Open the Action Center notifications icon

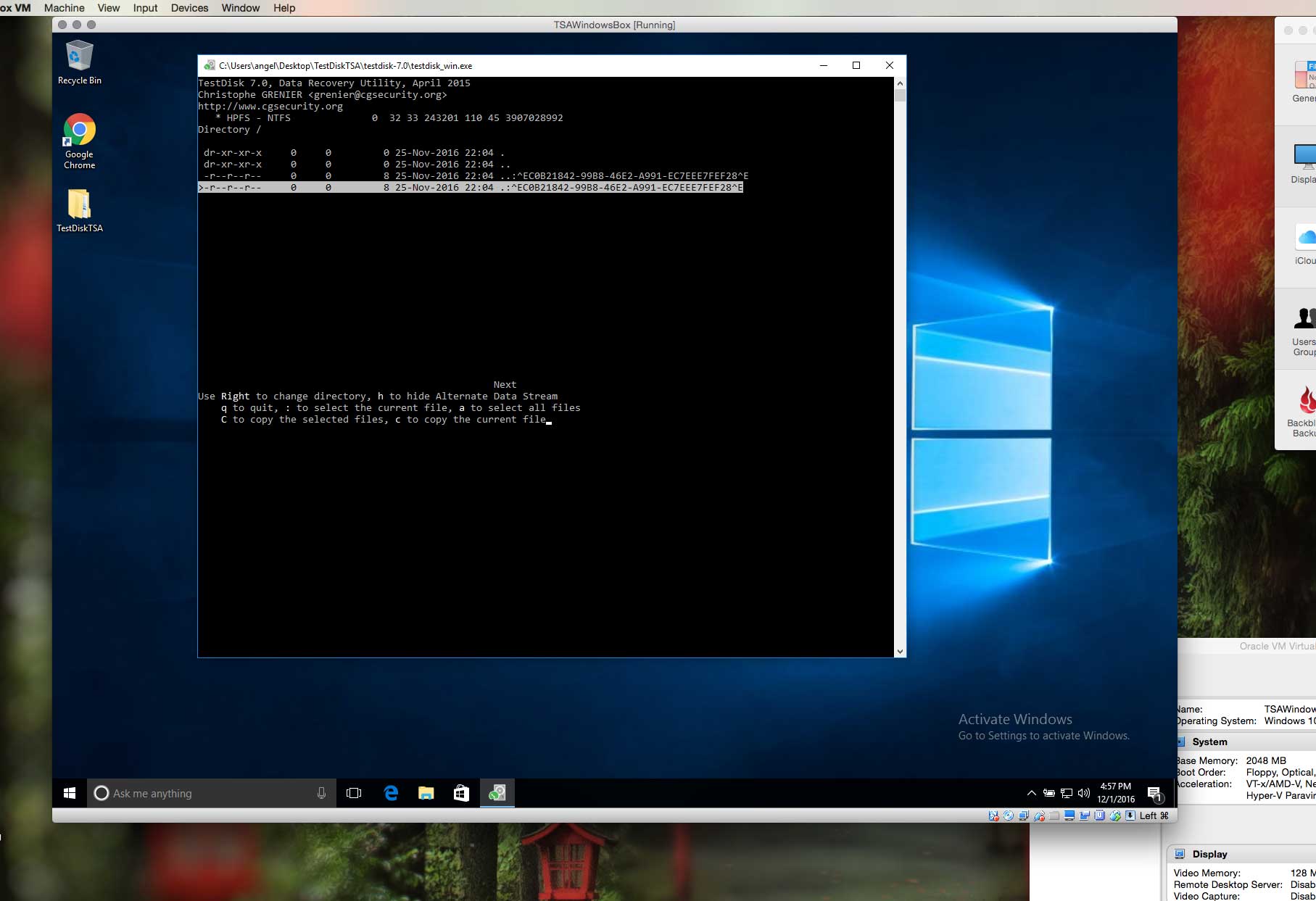point(1155,794)
